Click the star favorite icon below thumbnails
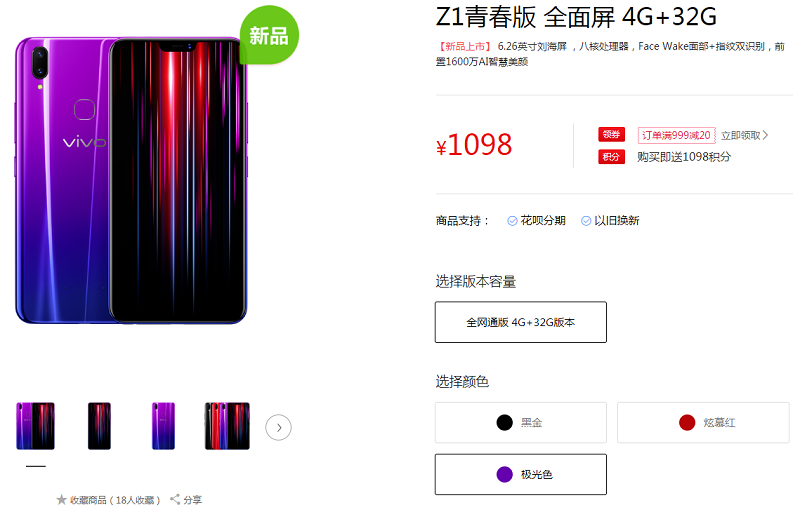The width and height of the screenshot is (800, 506). (62, 499)
